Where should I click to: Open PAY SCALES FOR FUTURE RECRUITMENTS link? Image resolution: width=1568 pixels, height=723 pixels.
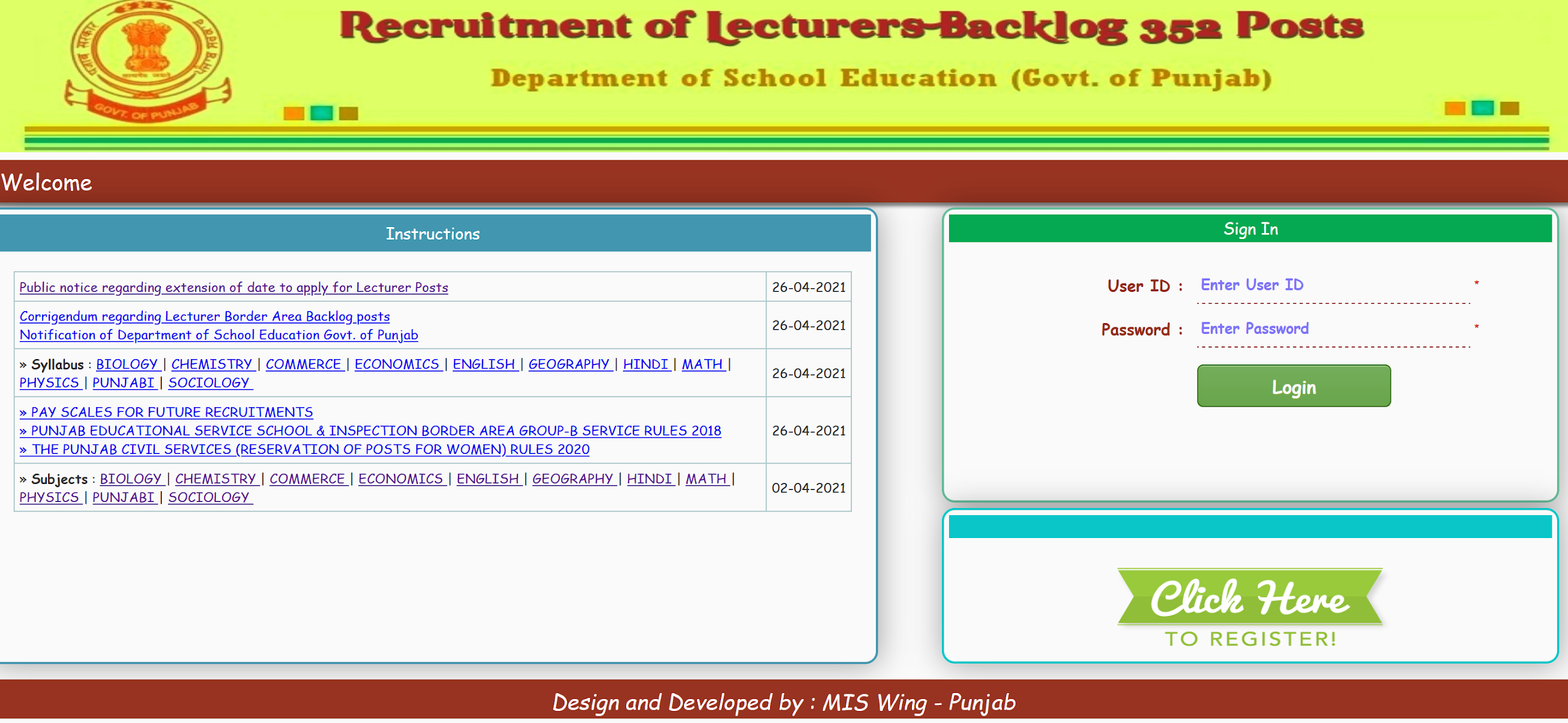point(167,413)
